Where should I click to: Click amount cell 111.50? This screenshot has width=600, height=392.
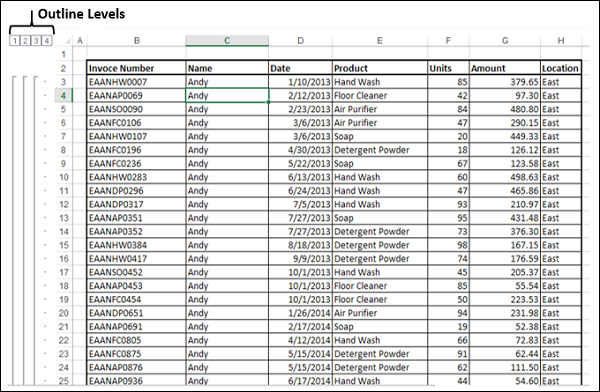click(505, 367)
